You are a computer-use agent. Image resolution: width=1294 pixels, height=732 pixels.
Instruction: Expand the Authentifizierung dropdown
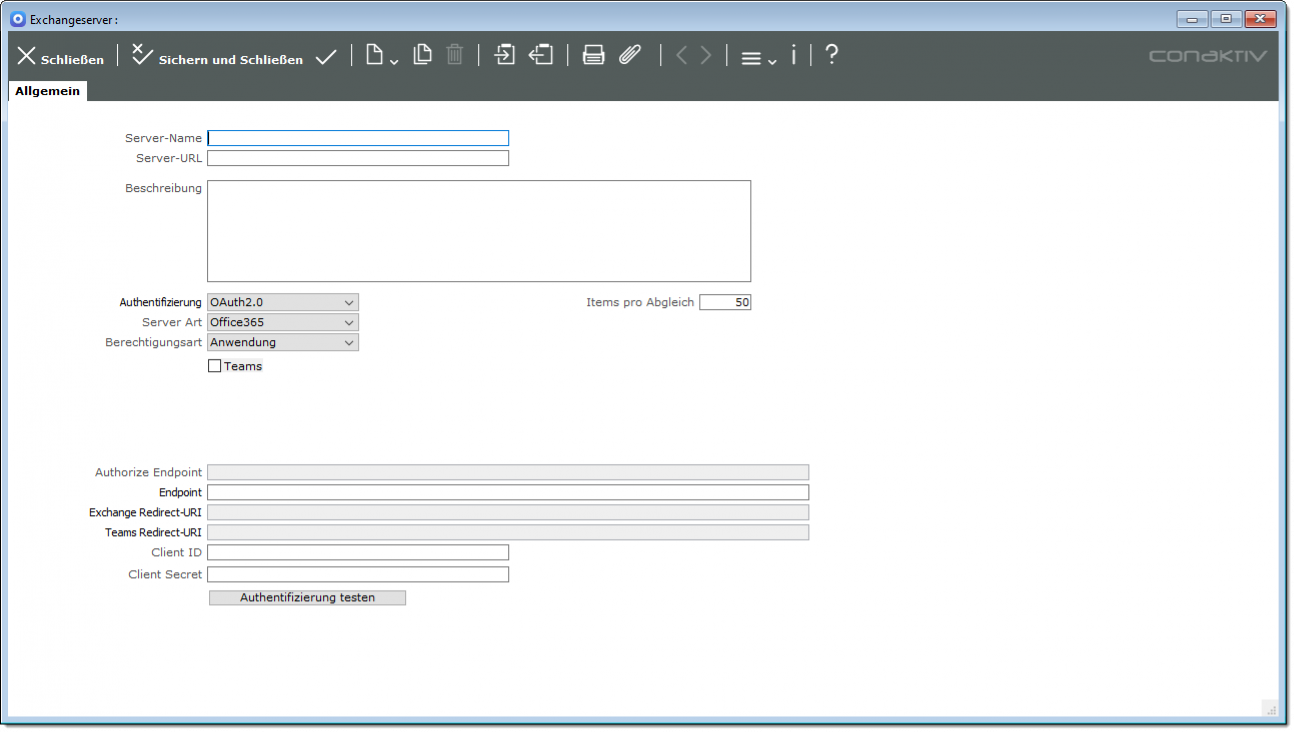[282, 302]
